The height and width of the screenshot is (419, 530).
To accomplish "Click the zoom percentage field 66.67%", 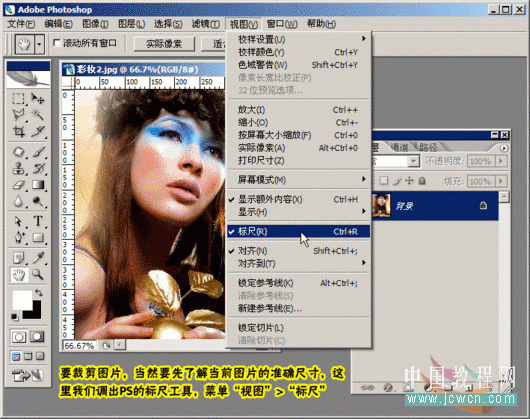I will coord(79,346).
